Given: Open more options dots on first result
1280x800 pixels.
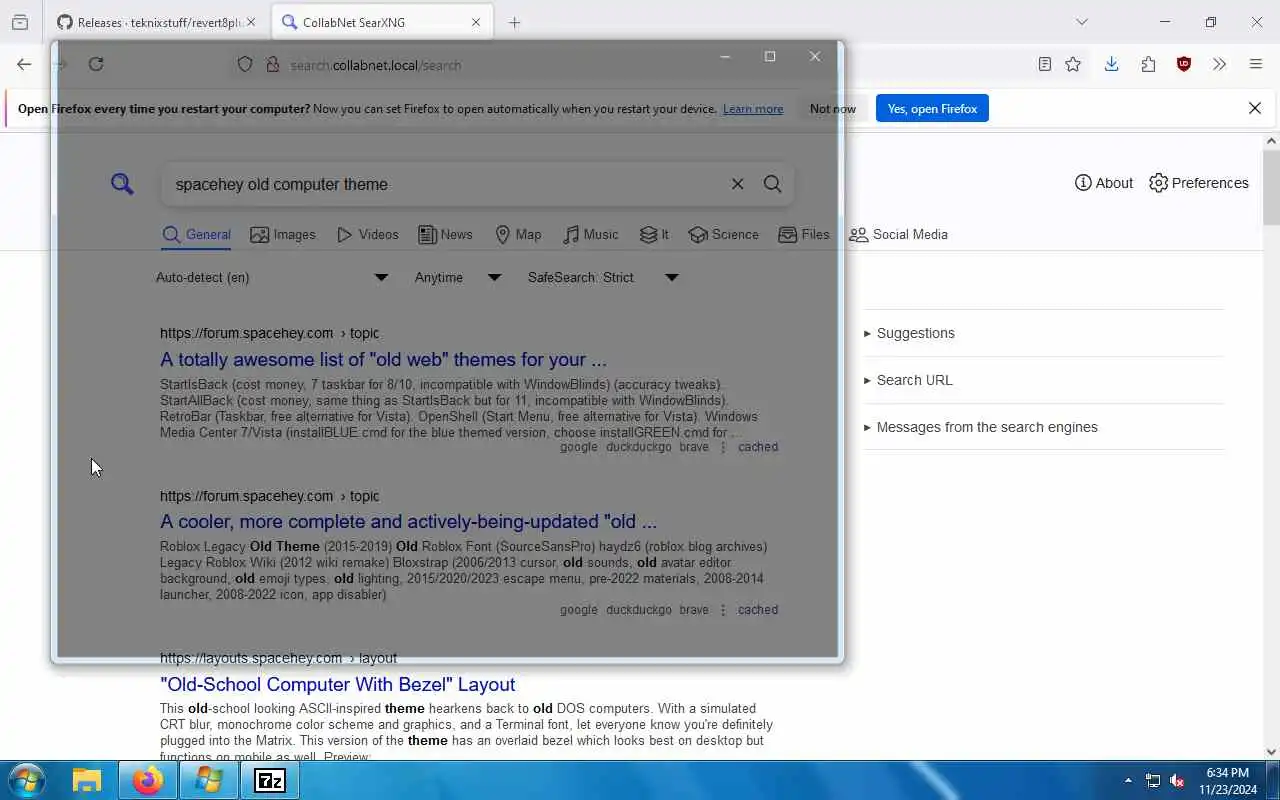Looking at the screenshot, I should pyautogui.click(x=723, y=447).
